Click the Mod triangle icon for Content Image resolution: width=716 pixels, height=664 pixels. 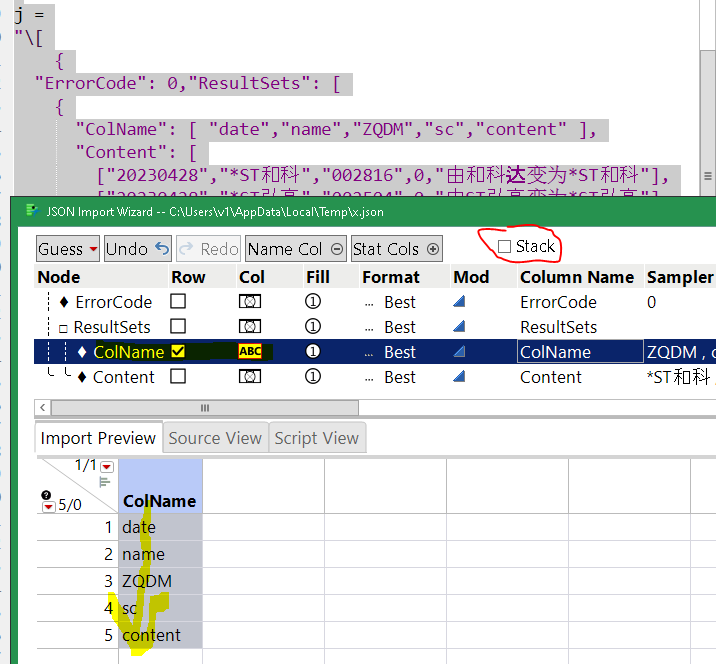pos(459,376)
